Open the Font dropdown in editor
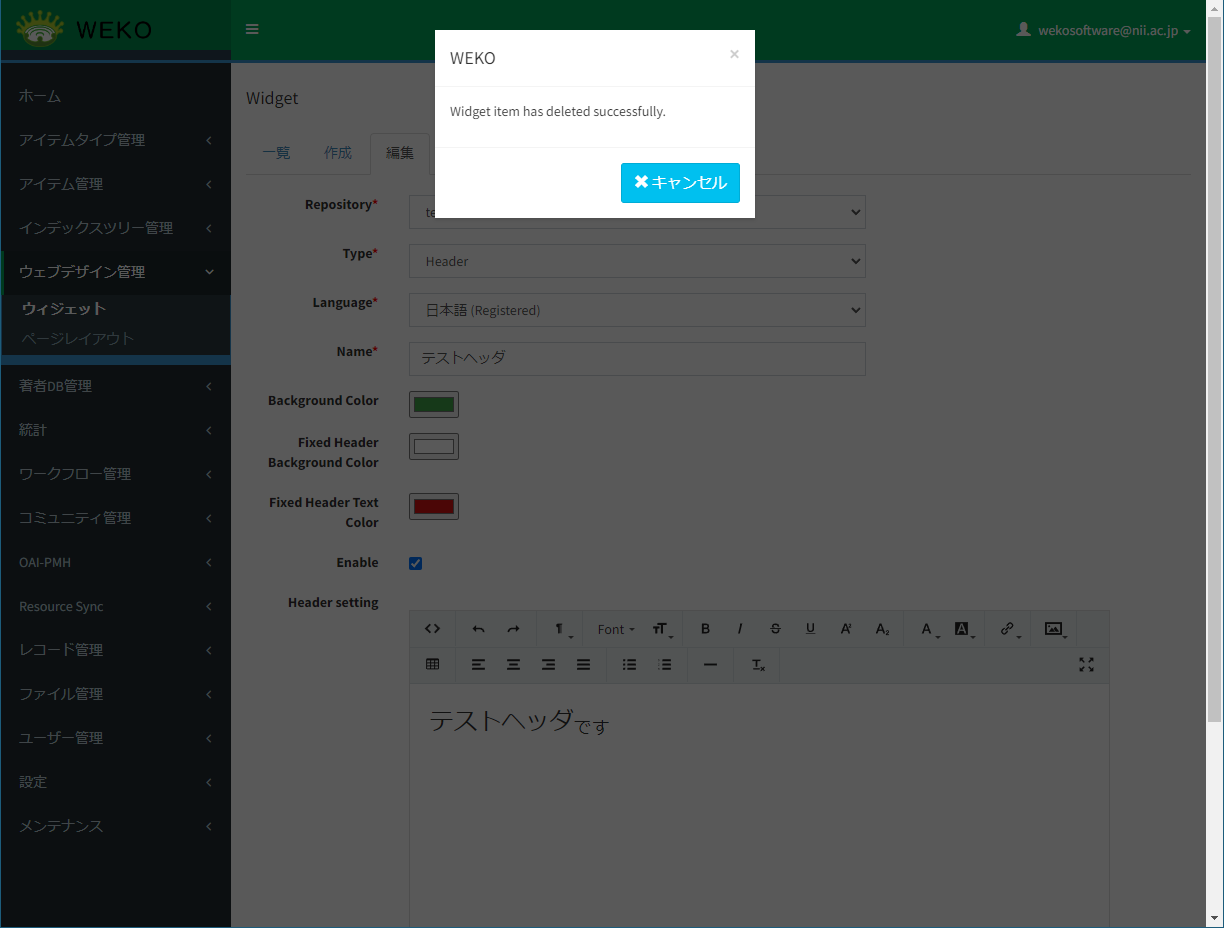The image size is (1224, 928). [615, 629]
